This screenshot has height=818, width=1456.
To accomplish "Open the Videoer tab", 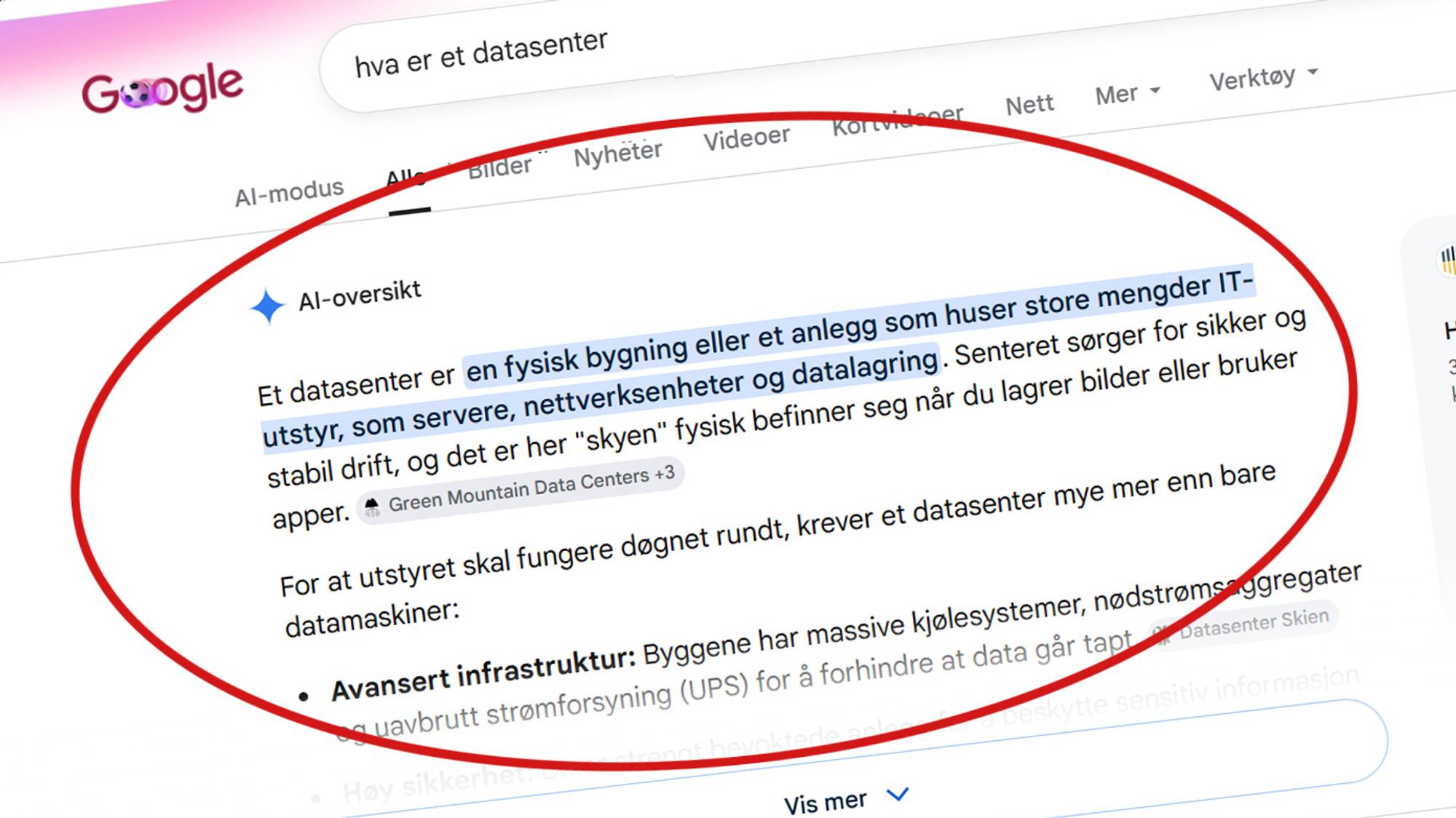I will (746, 138).
